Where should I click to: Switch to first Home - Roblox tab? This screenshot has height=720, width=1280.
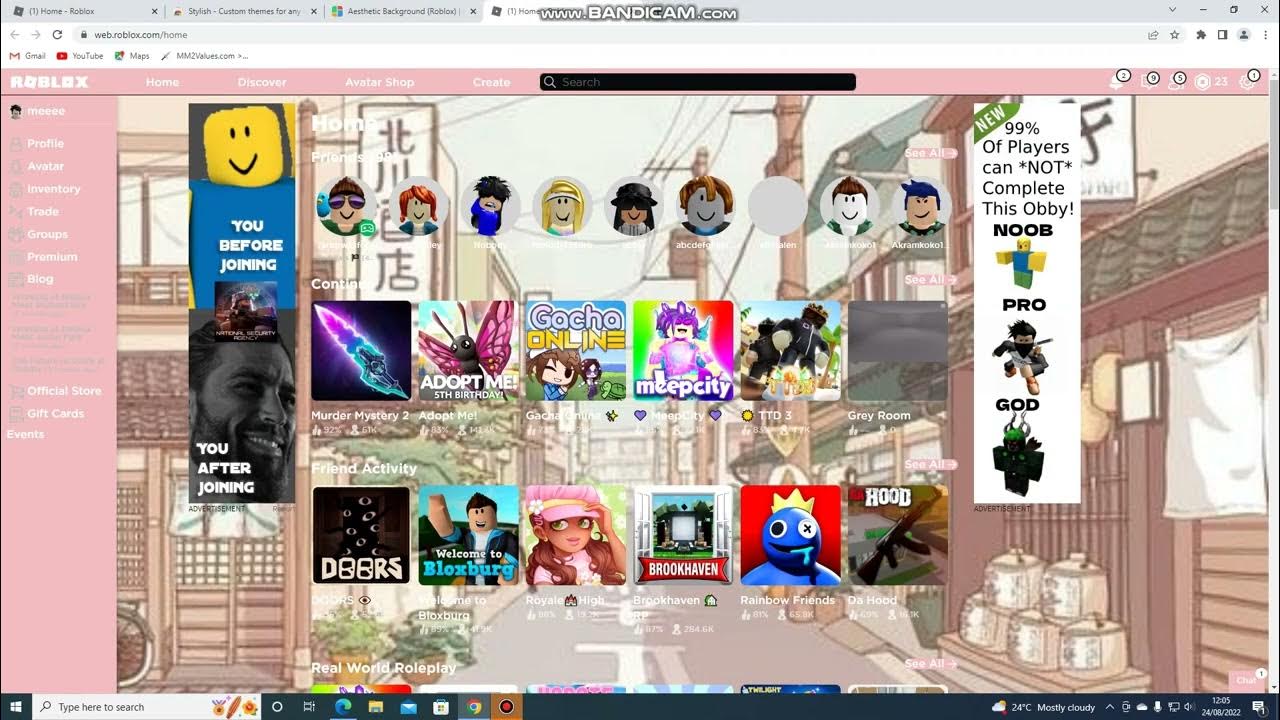(x=84, y=11)
